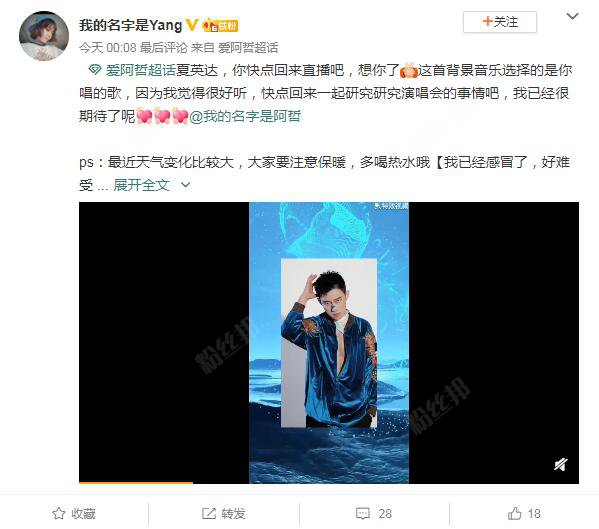
Task: Open the post options chevron menu
Action: point(572,16)
